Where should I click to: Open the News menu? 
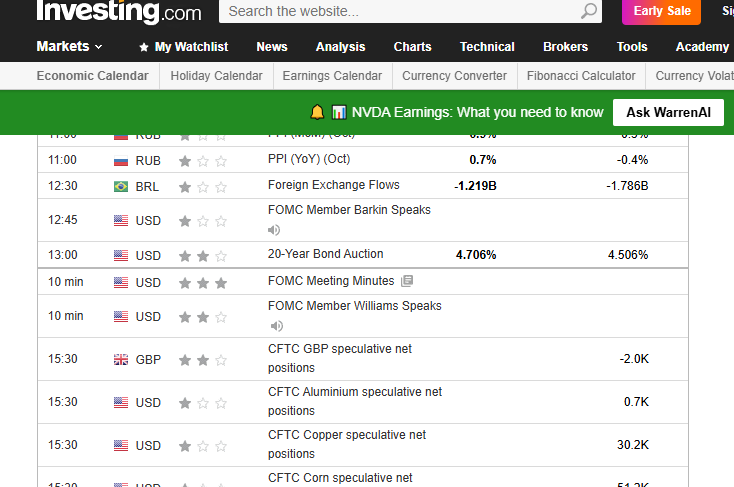click(272, 47)
